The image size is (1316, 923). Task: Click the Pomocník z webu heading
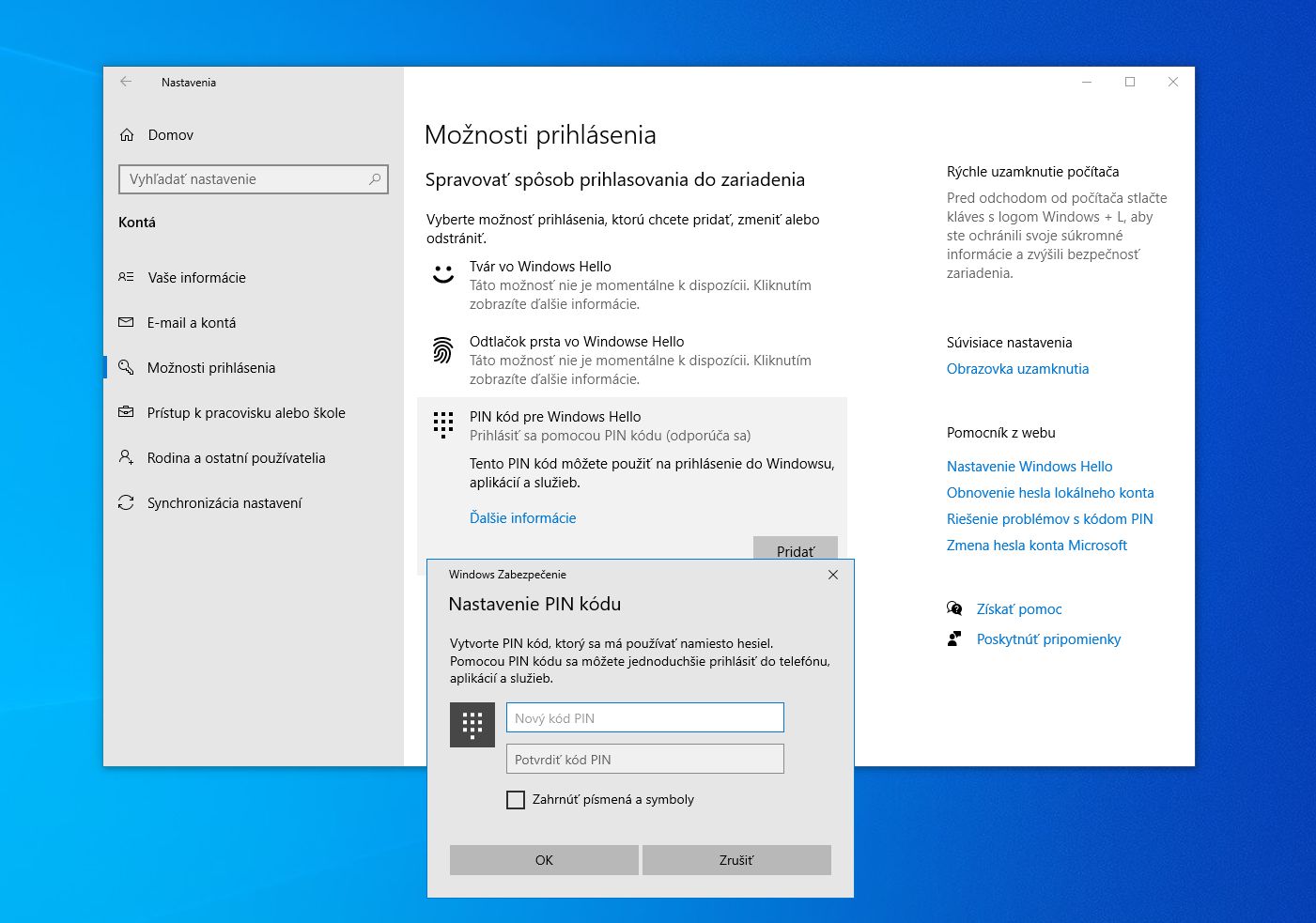click(1001, 432)
